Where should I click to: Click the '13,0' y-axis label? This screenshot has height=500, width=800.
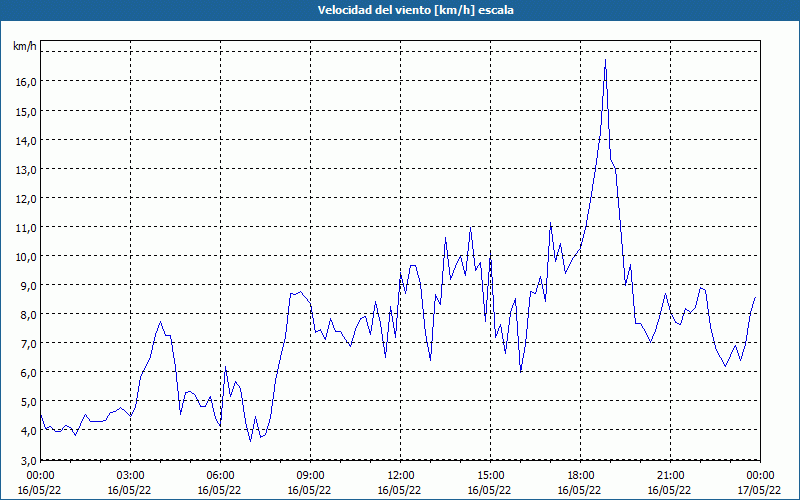tap(26, 169)
